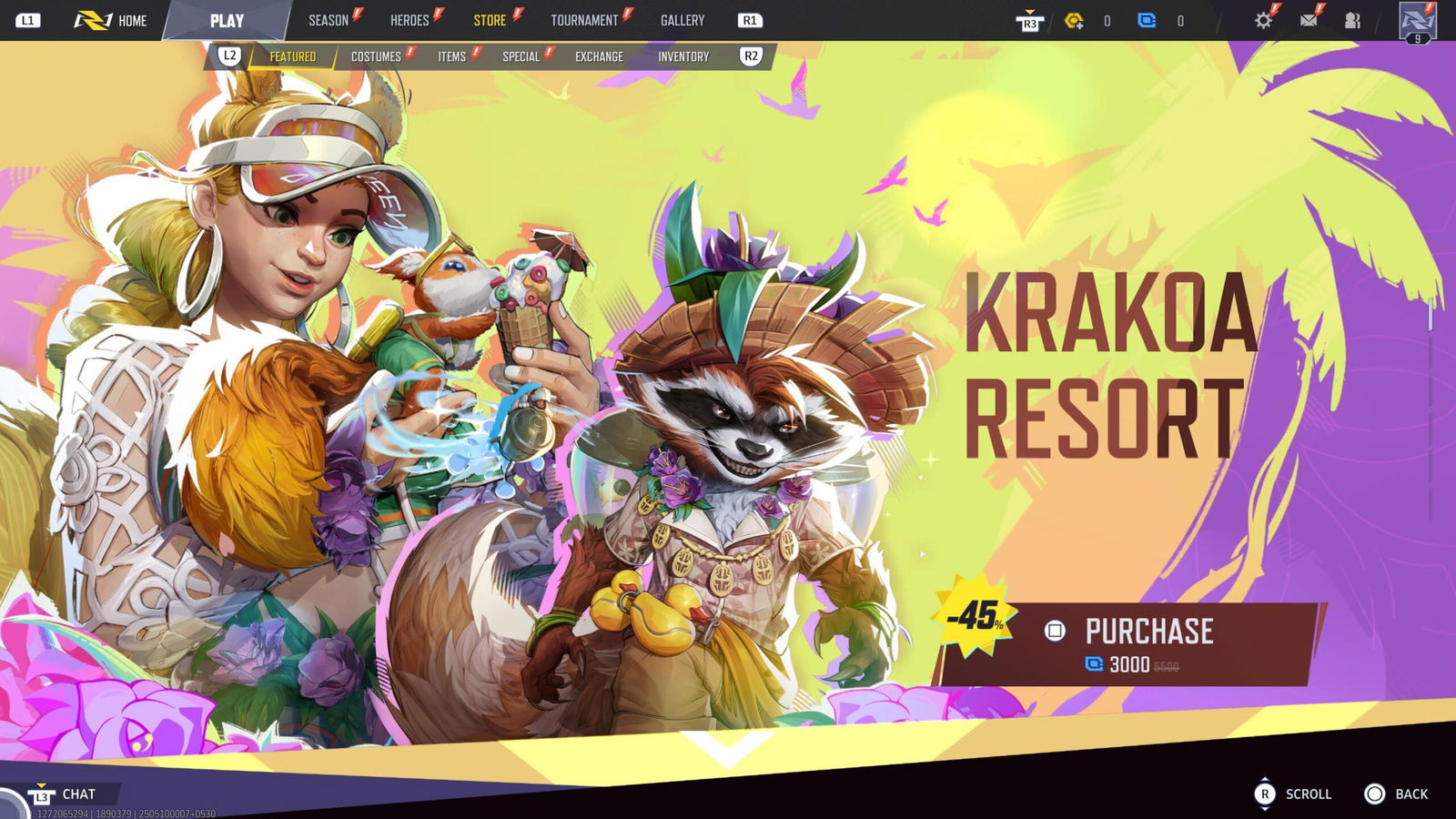Image resolution: width=1456 pixels, height=819 pixels.
Task: Click the R3 quick menu icon
Action: click(x=1029, y=21)
